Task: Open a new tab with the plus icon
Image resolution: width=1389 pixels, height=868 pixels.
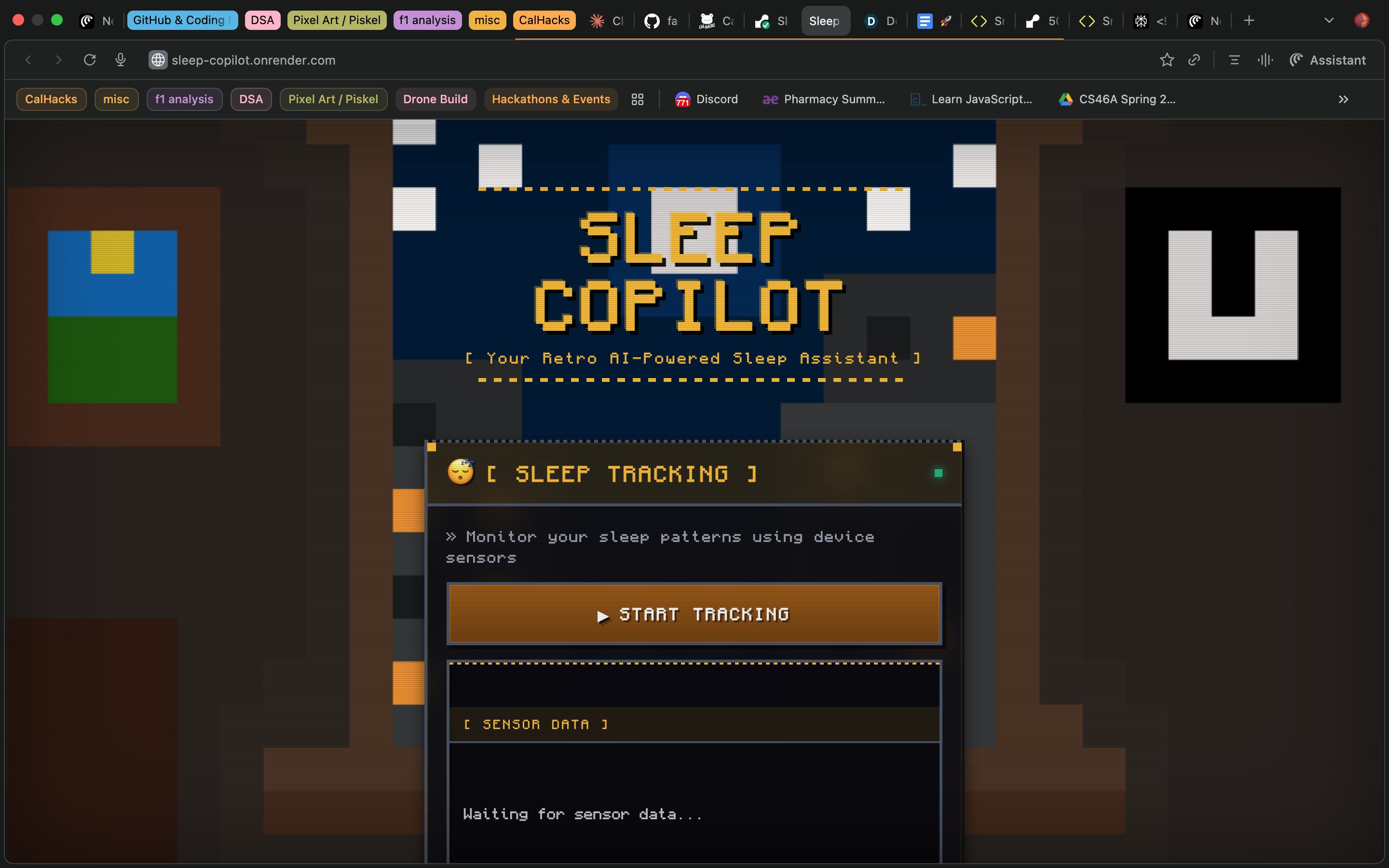Action: point(1249,21)
